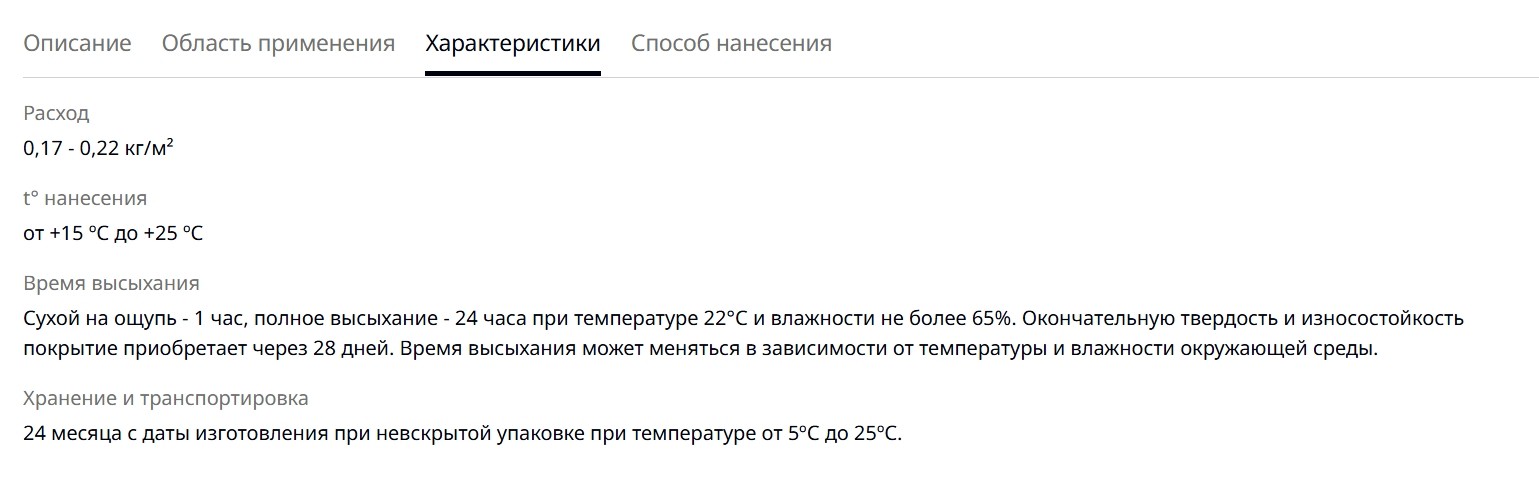Viewport: 1539px width, 489px height.
Task: Click the от +15 °C до +25 °C value
Action: (x=113, y=233)
